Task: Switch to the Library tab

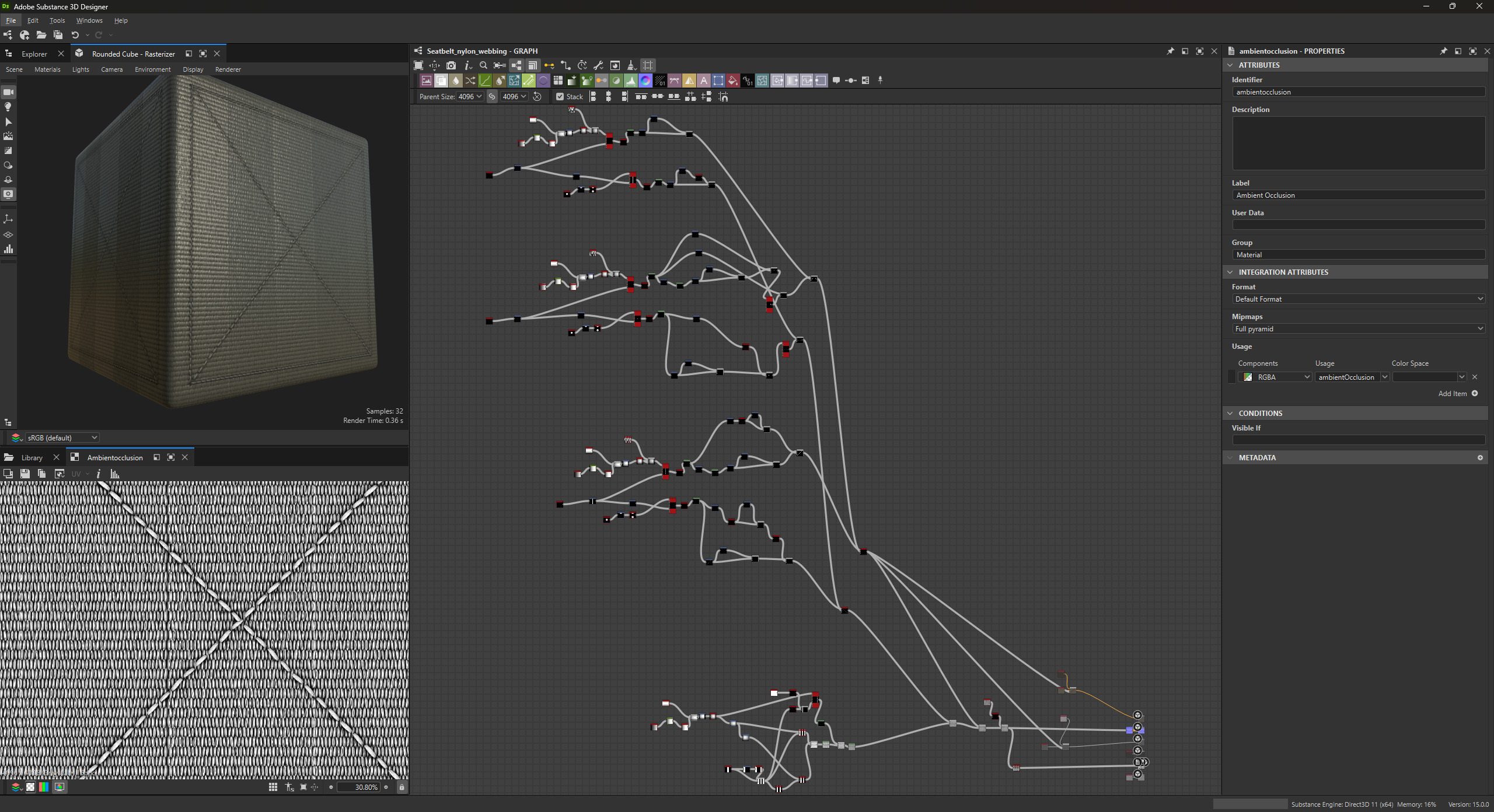Action: pos(32,458)
